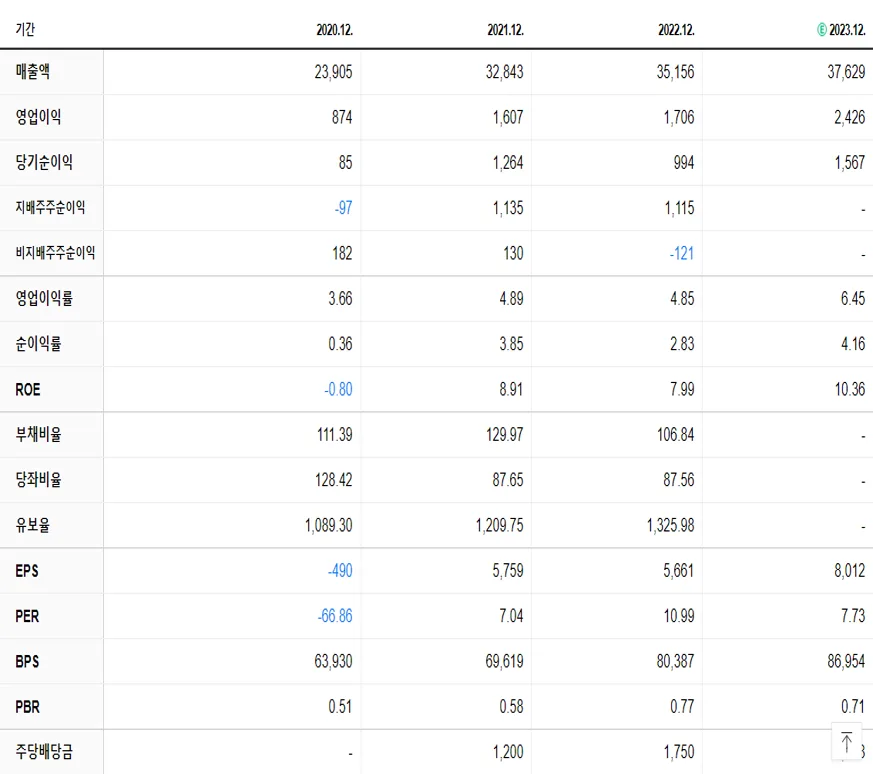Click the PER row label
The width and height of the screenshot is (873, 774).
[27, 616]
